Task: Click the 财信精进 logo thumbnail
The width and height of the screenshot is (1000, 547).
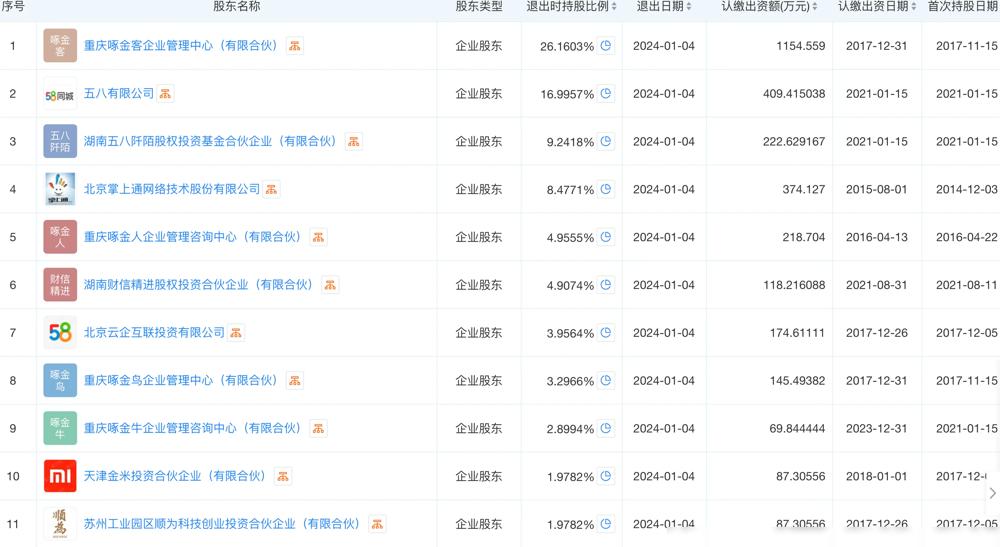Action: (60, 285)
